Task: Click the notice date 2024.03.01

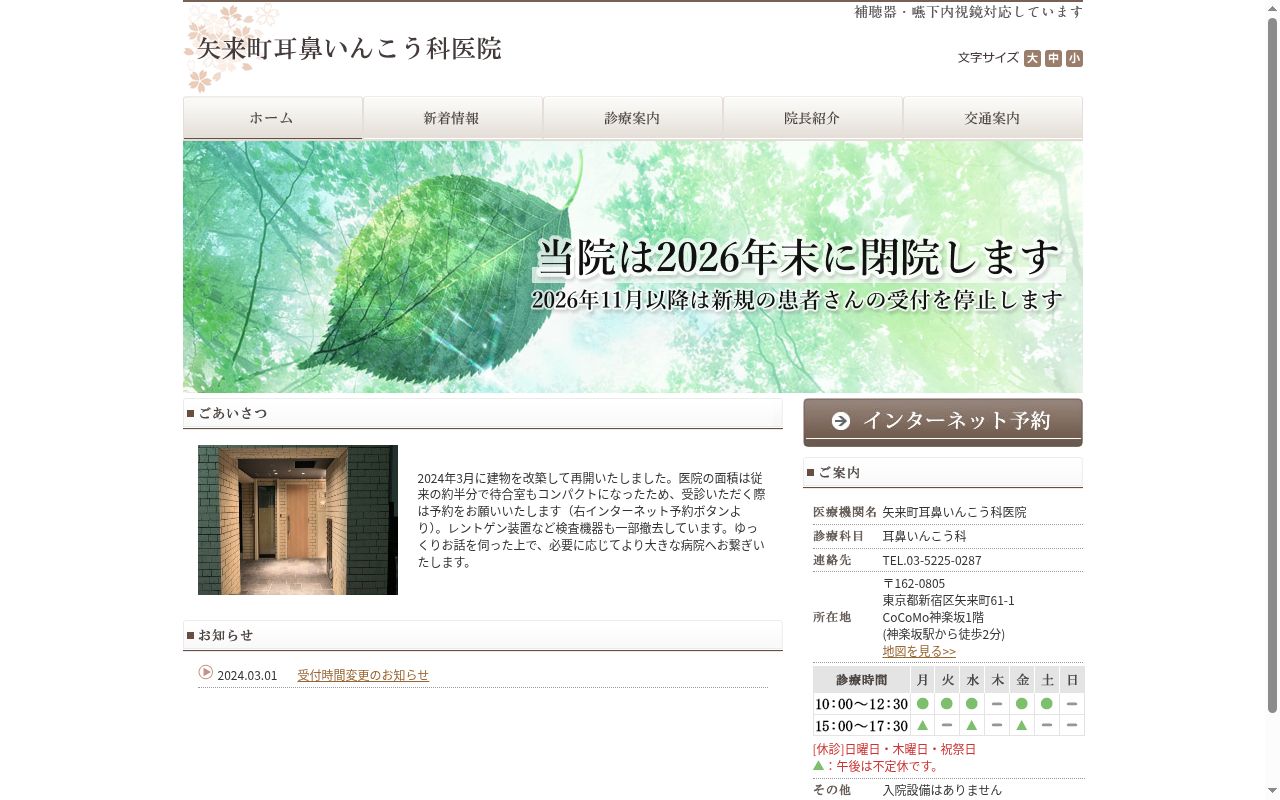Action: 247,675
